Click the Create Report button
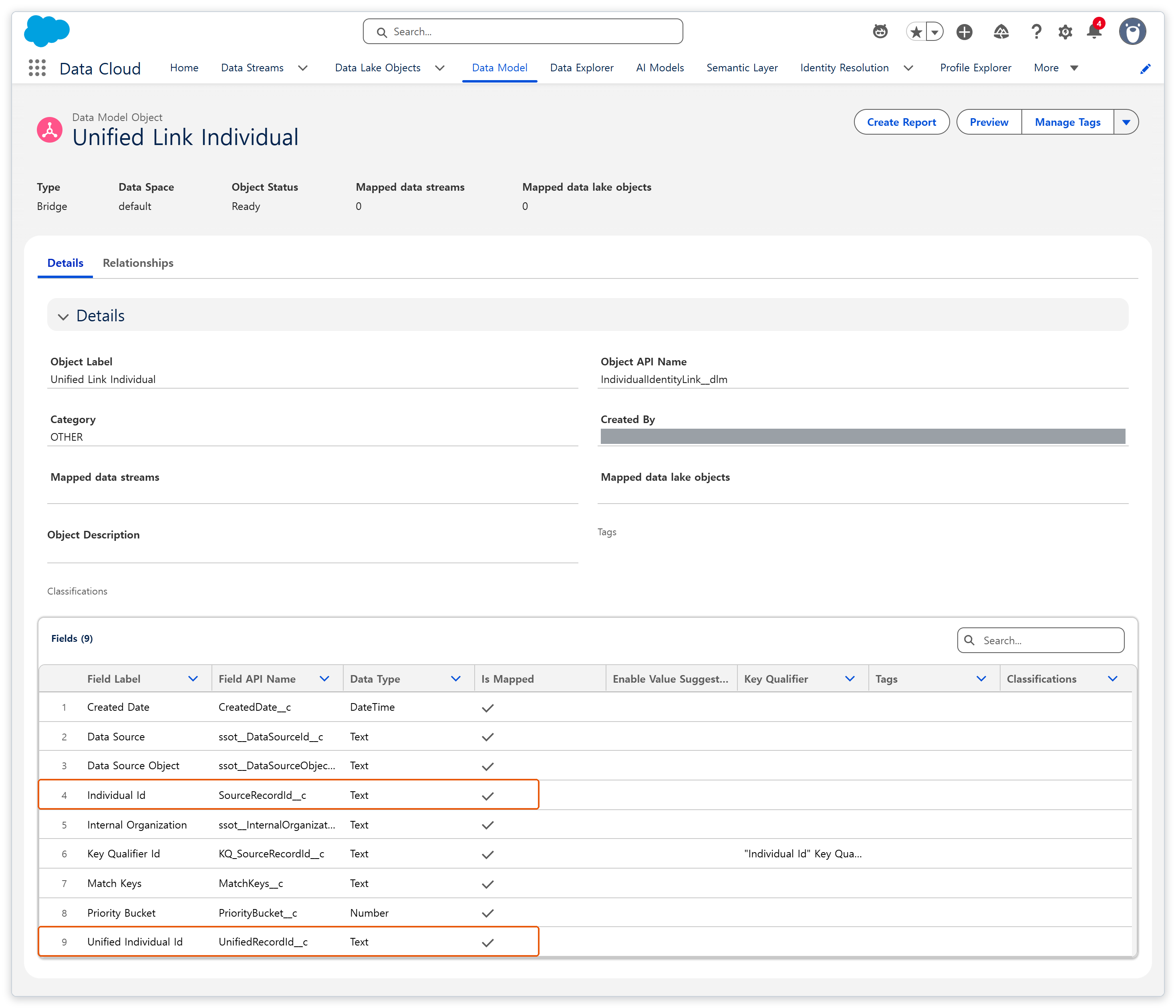Screen dimensions: 1176x1008 click(901, 122)
